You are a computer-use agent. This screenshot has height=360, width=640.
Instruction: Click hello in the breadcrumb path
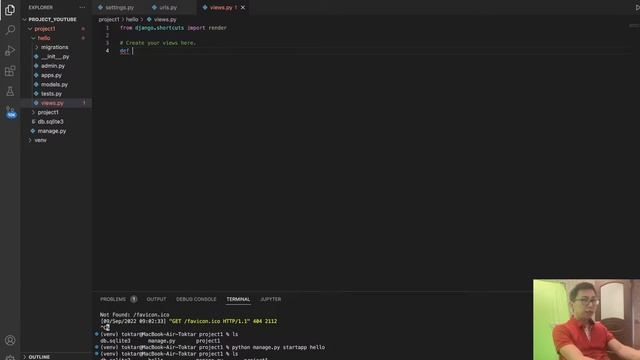click(132, 19)
